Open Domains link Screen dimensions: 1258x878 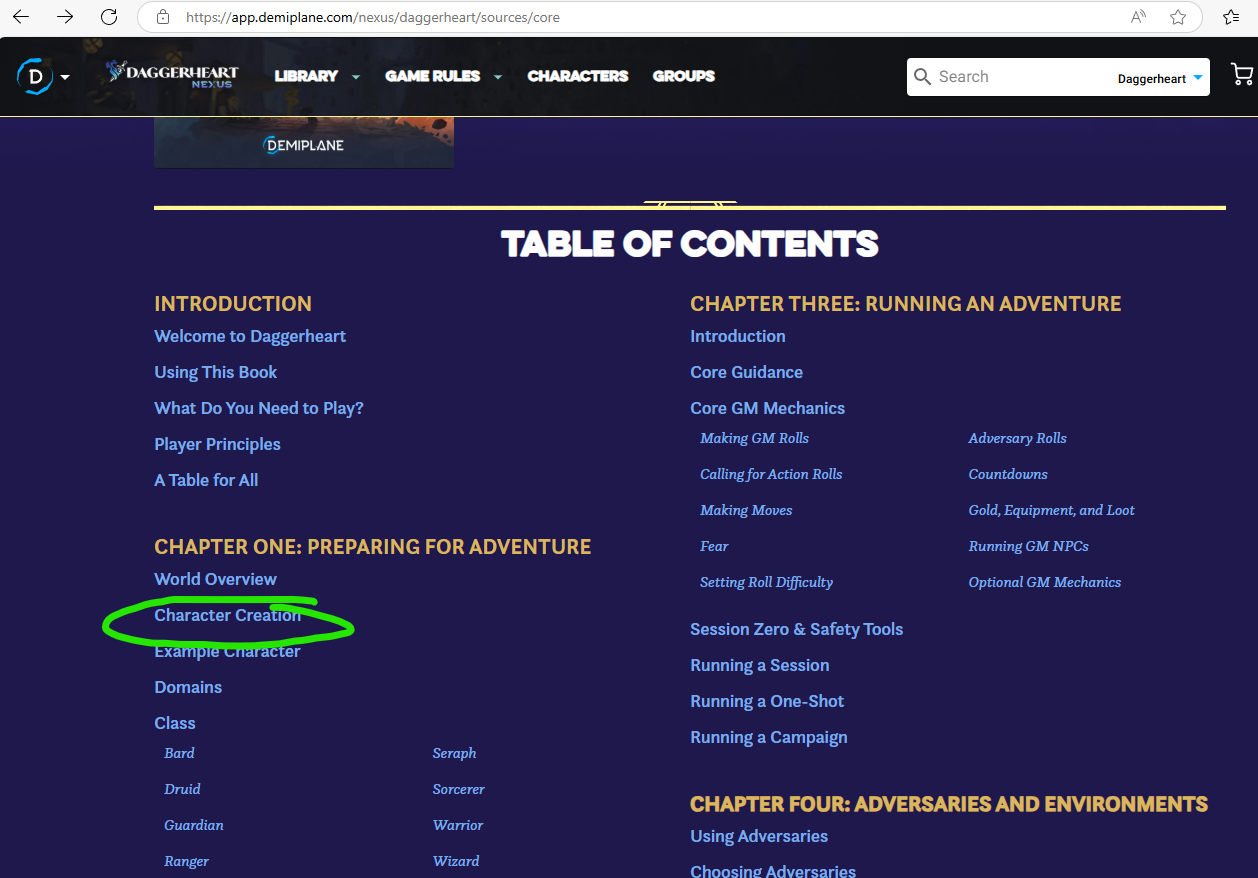188,687
